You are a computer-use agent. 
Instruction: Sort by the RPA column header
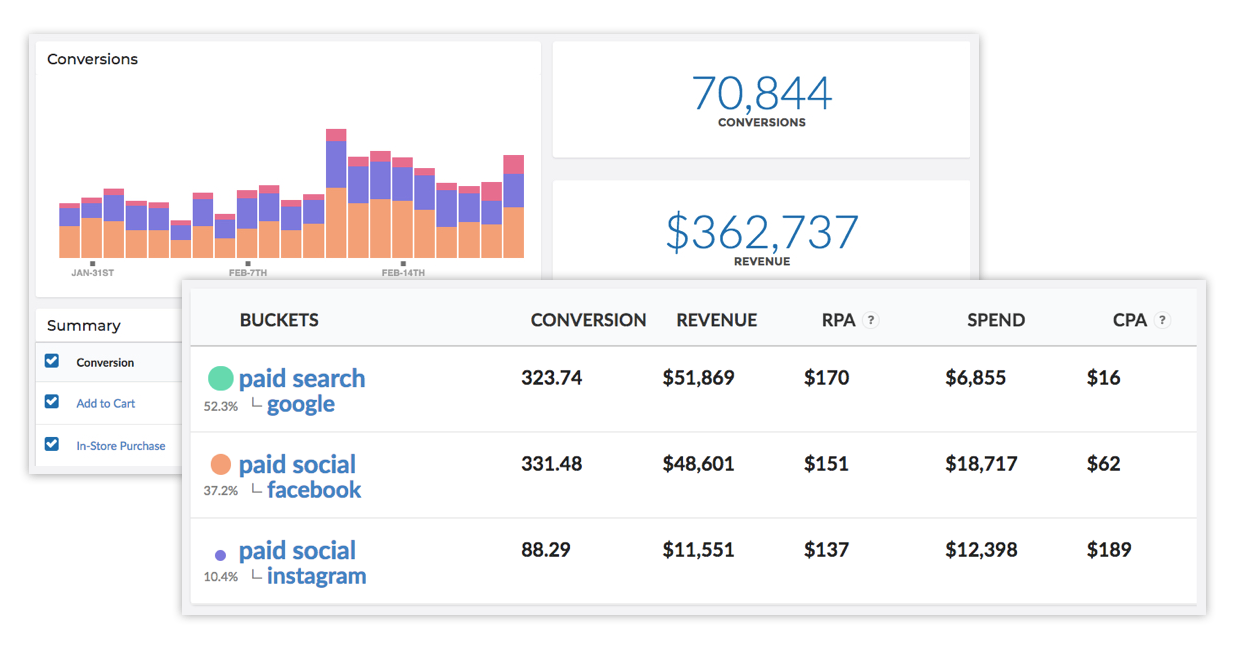837,321
